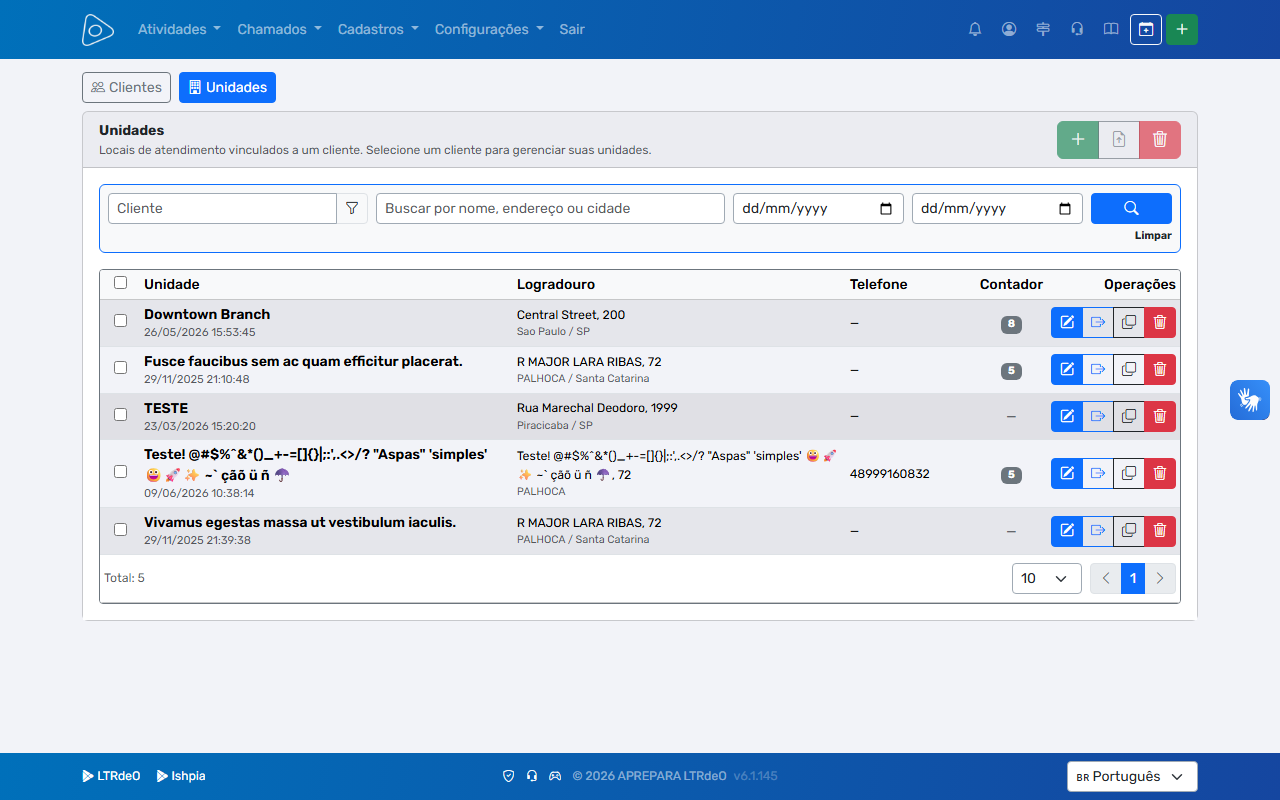Viewport: 1280px width, 800px height.
Task: Open the book documentation icon
Action: 1111,29
